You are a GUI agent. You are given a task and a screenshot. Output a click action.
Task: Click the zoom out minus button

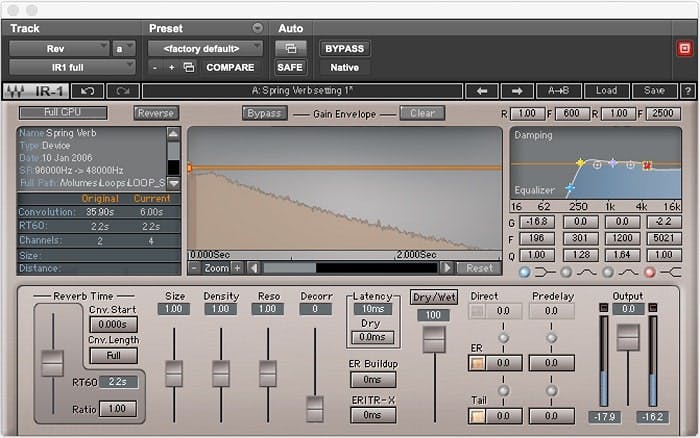[x=194, y=268]
